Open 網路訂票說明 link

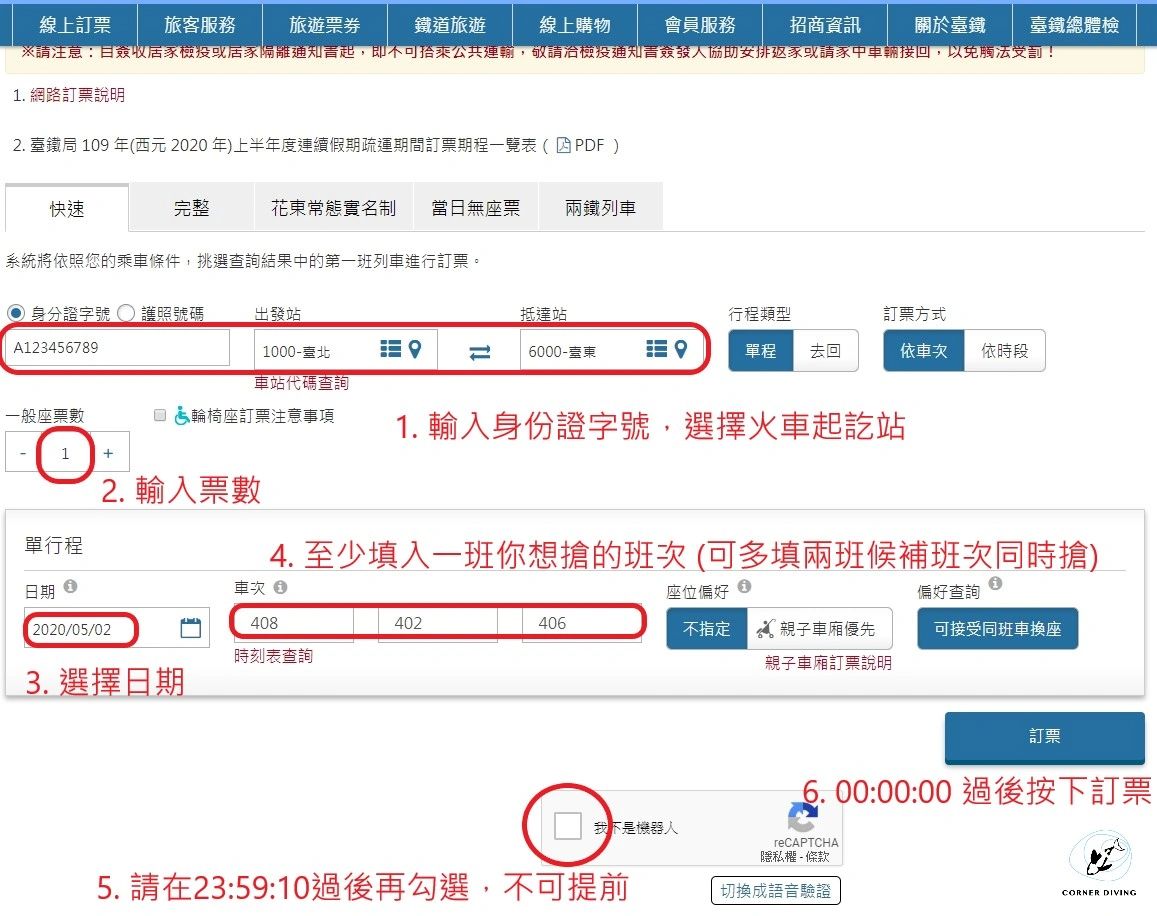(77, 94)
